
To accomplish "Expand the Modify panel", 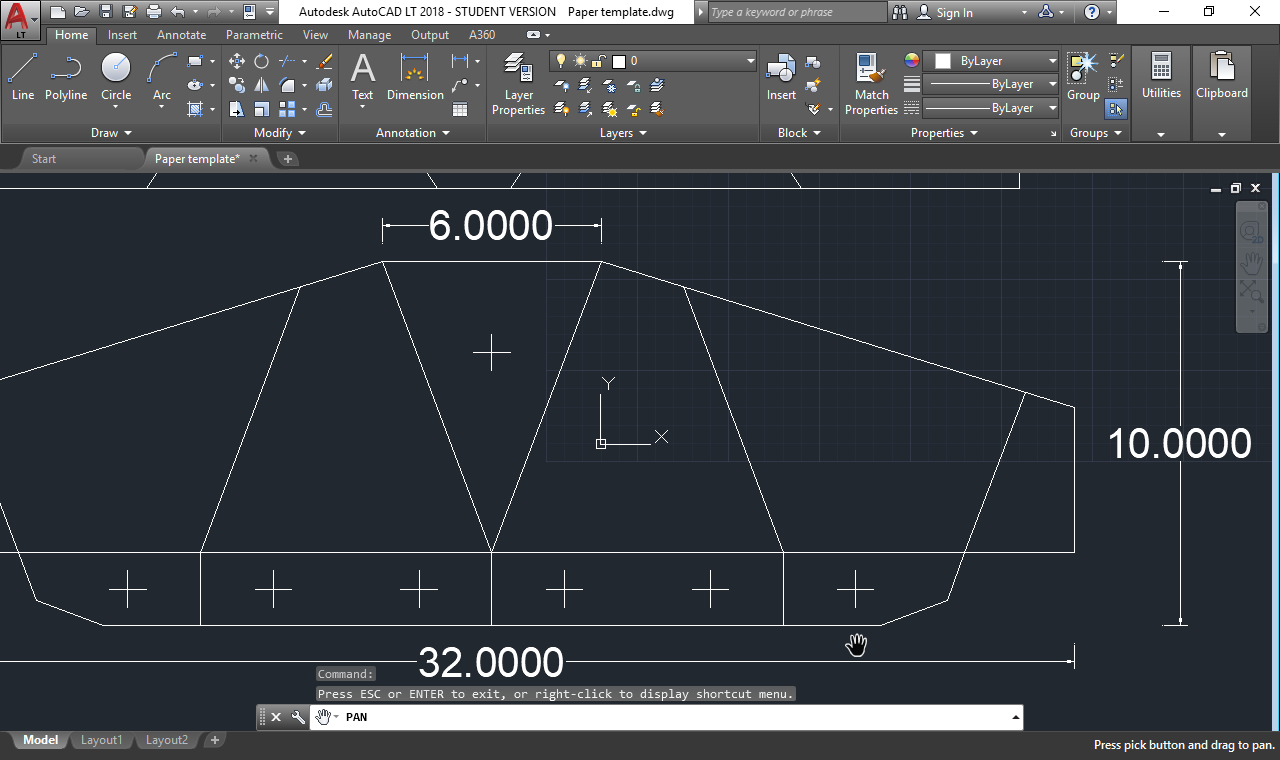I will (280, 133).
